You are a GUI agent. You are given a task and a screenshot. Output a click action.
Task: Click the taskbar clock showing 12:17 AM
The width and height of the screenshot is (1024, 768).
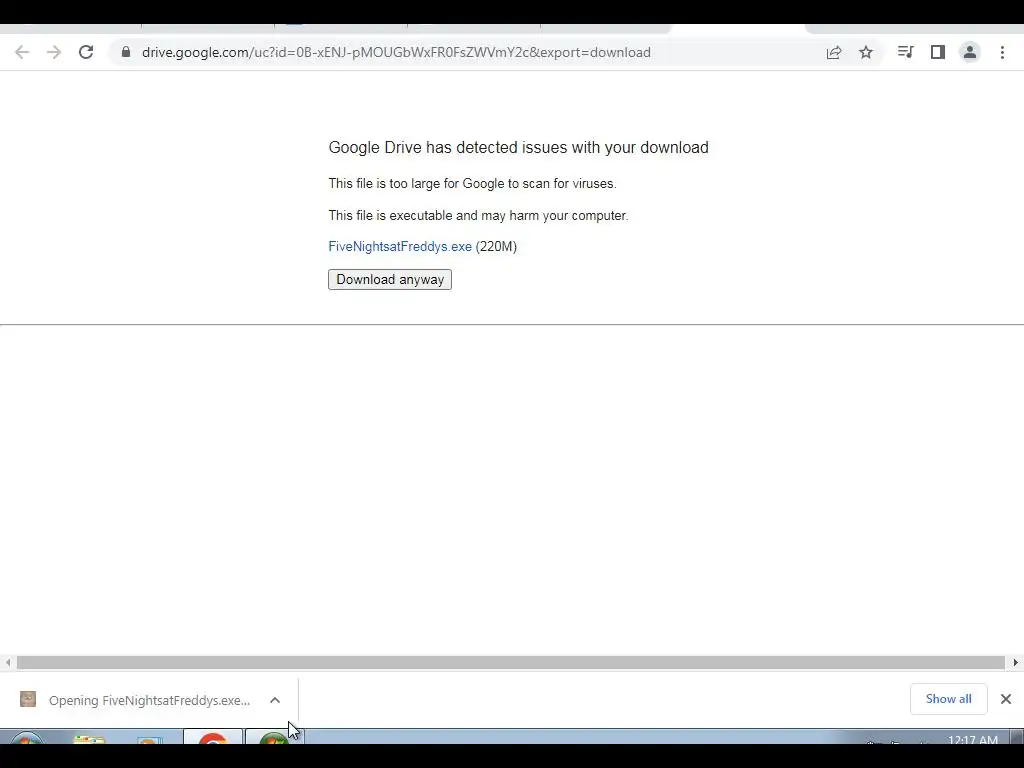coord(972,740)
